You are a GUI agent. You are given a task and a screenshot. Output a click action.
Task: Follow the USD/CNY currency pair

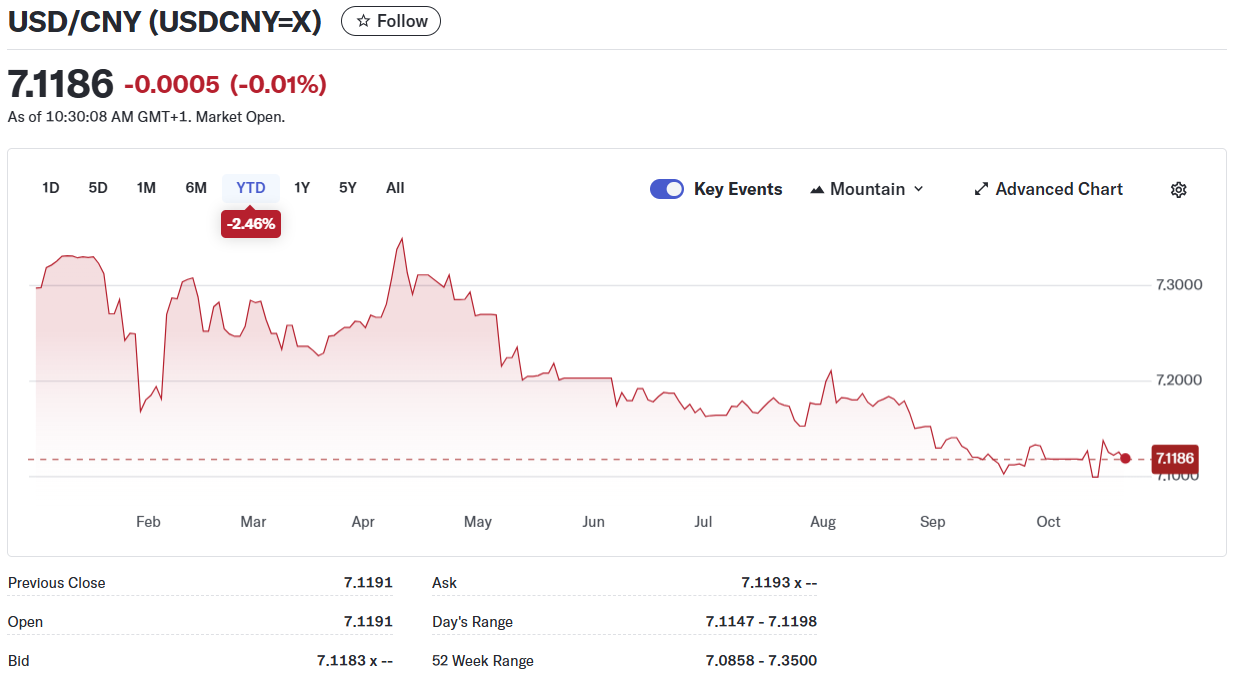click(x=391, y=21)
